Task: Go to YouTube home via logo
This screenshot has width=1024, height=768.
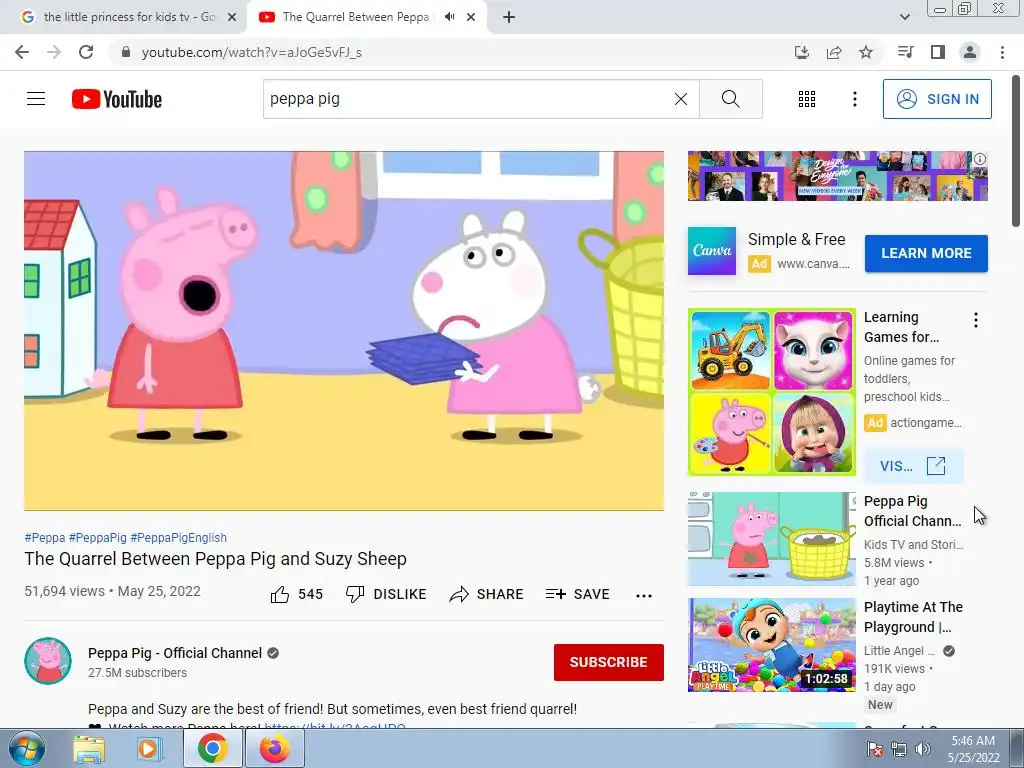Action: pos(117,99)
